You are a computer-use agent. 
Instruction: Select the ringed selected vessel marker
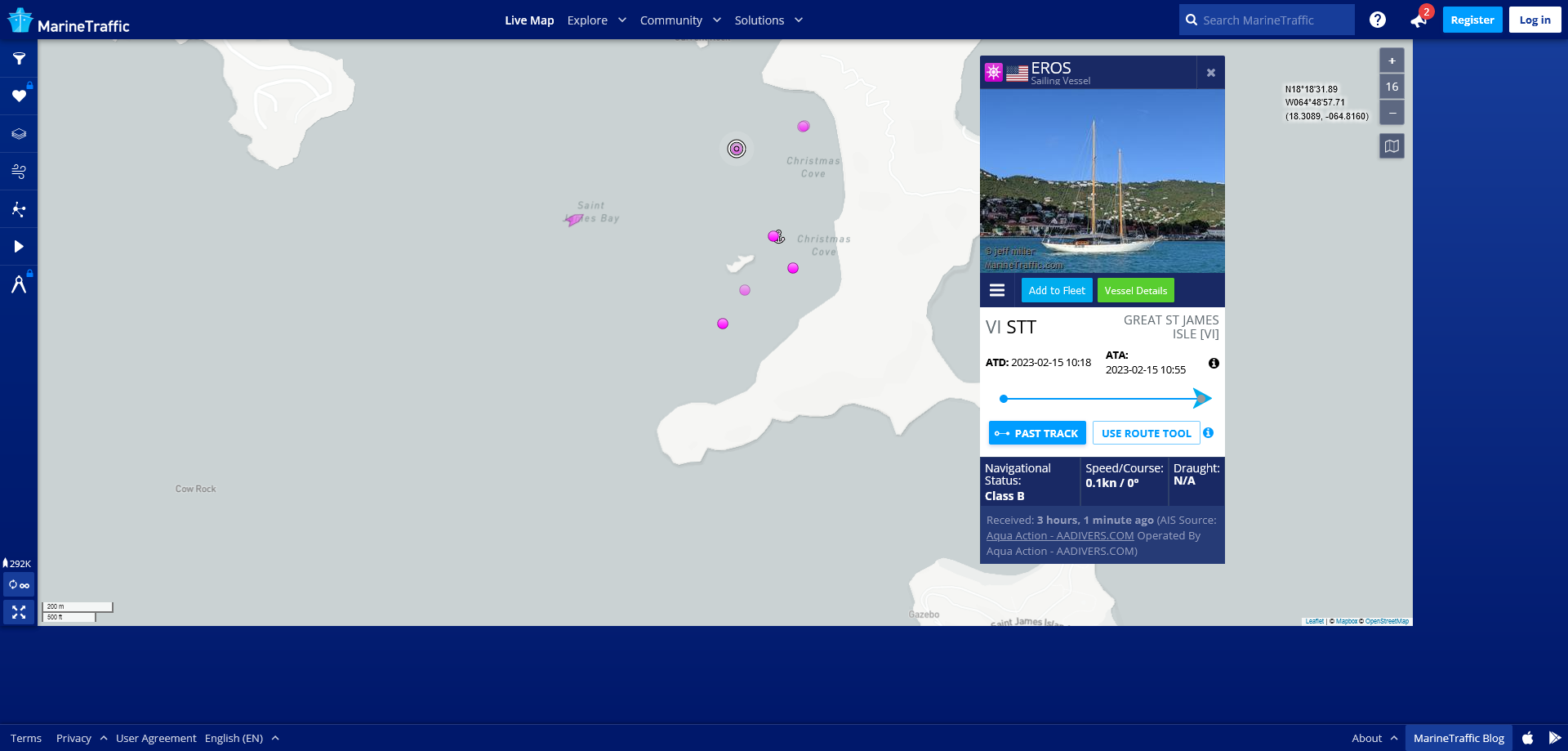(737, 149)
